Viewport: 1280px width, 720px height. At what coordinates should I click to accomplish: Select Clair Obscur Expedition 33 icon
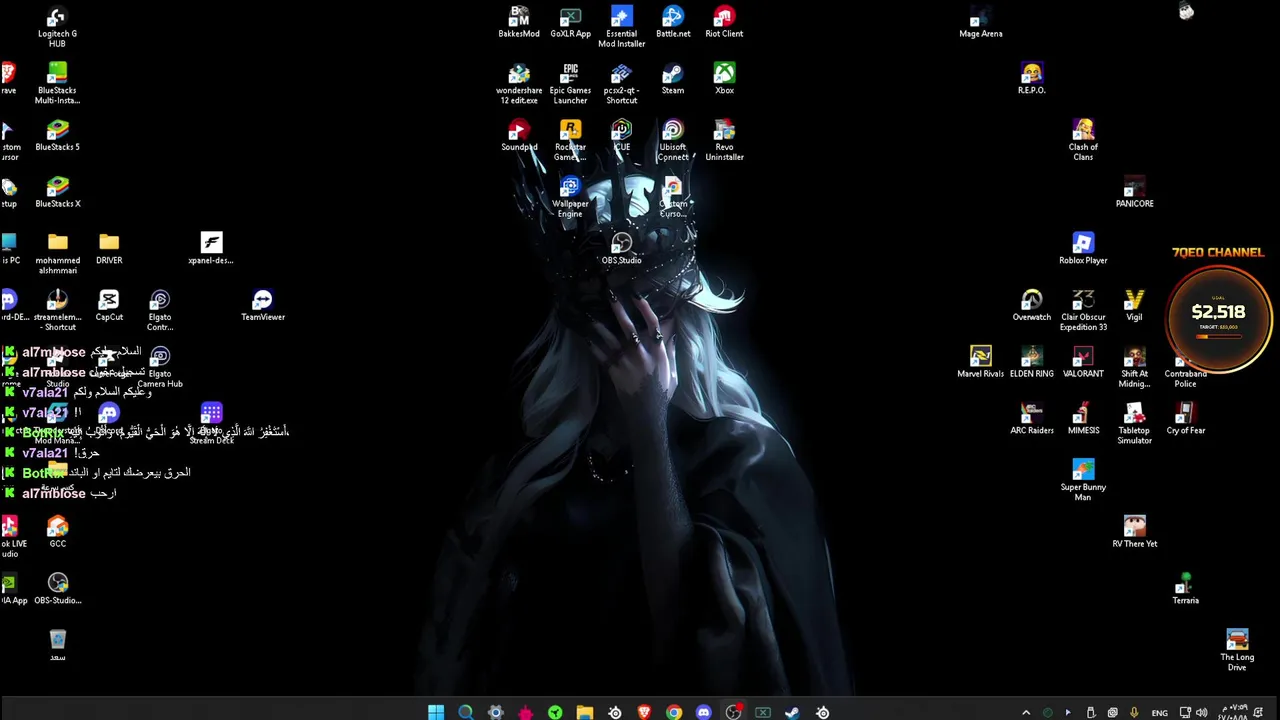coord(1083,311)
